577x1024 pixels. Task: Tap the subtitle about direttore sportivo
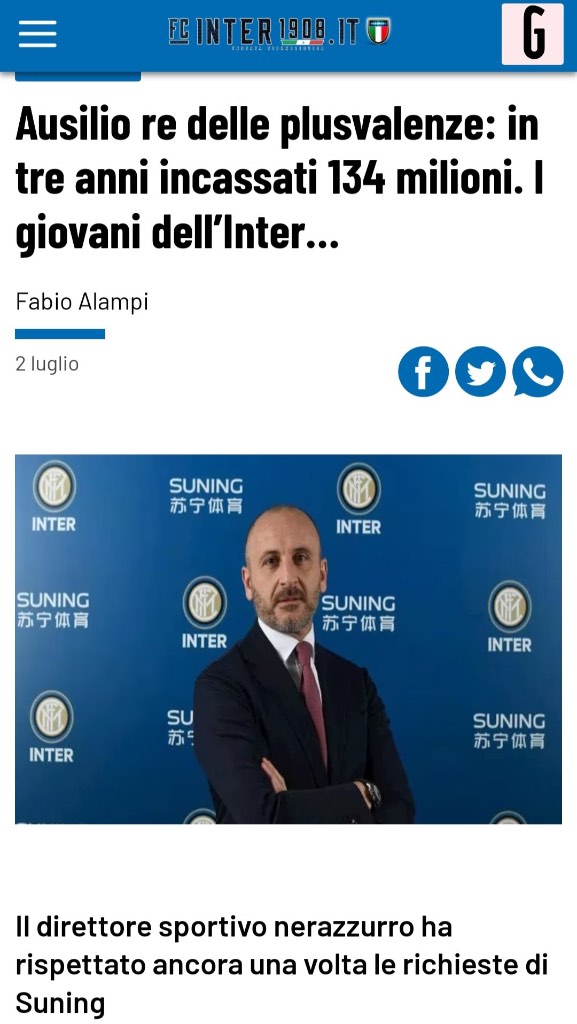pyautogui.click(x=281, y=965)
